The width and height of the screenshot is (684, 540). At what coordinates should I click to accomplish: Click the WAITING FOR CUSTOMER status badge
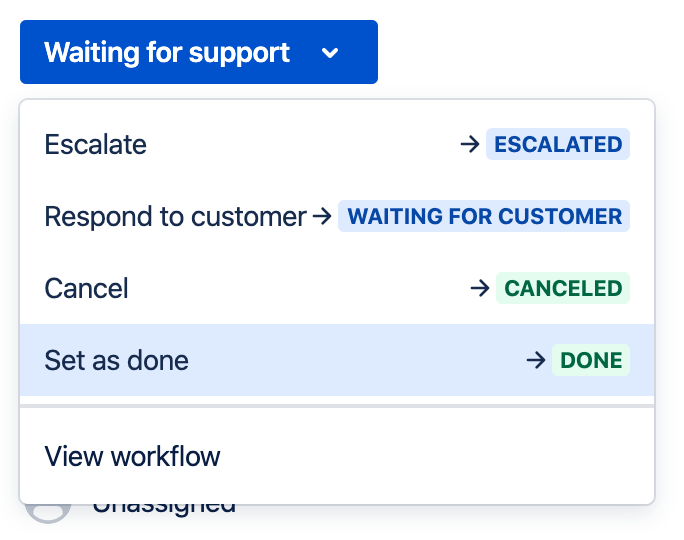click(484, 216)
